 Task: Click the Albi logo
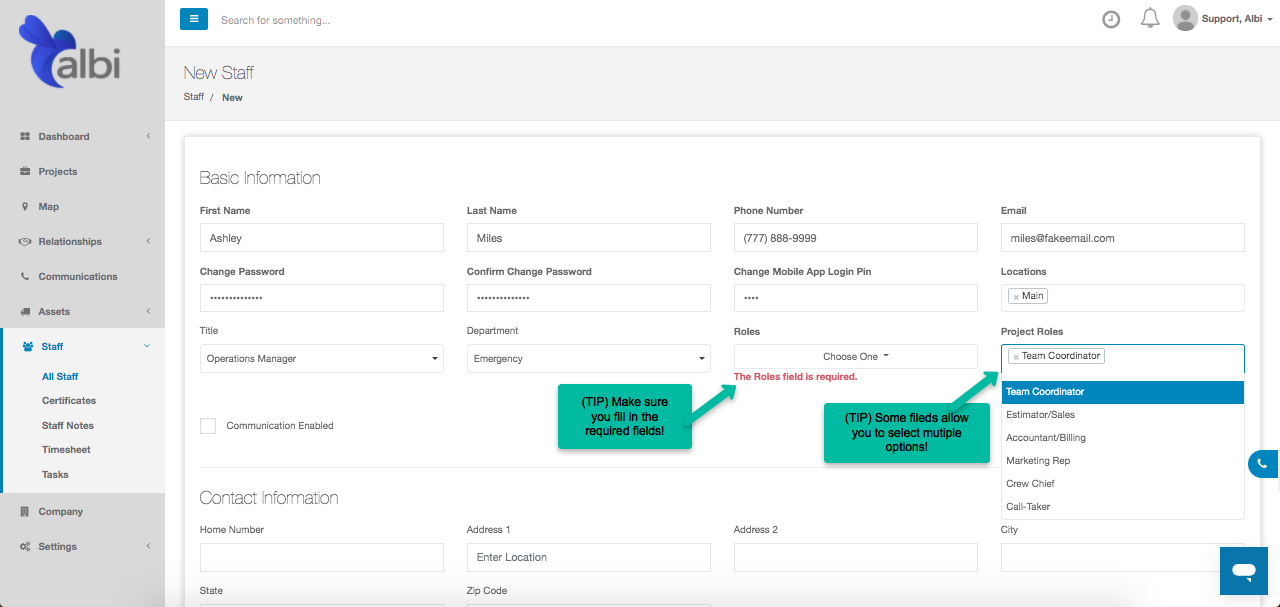click(x=70, y=53)
